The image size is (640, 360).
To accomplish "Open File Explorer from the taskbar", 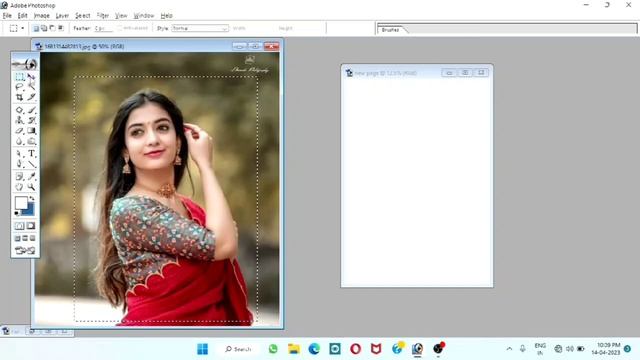I will coord(293,349).
